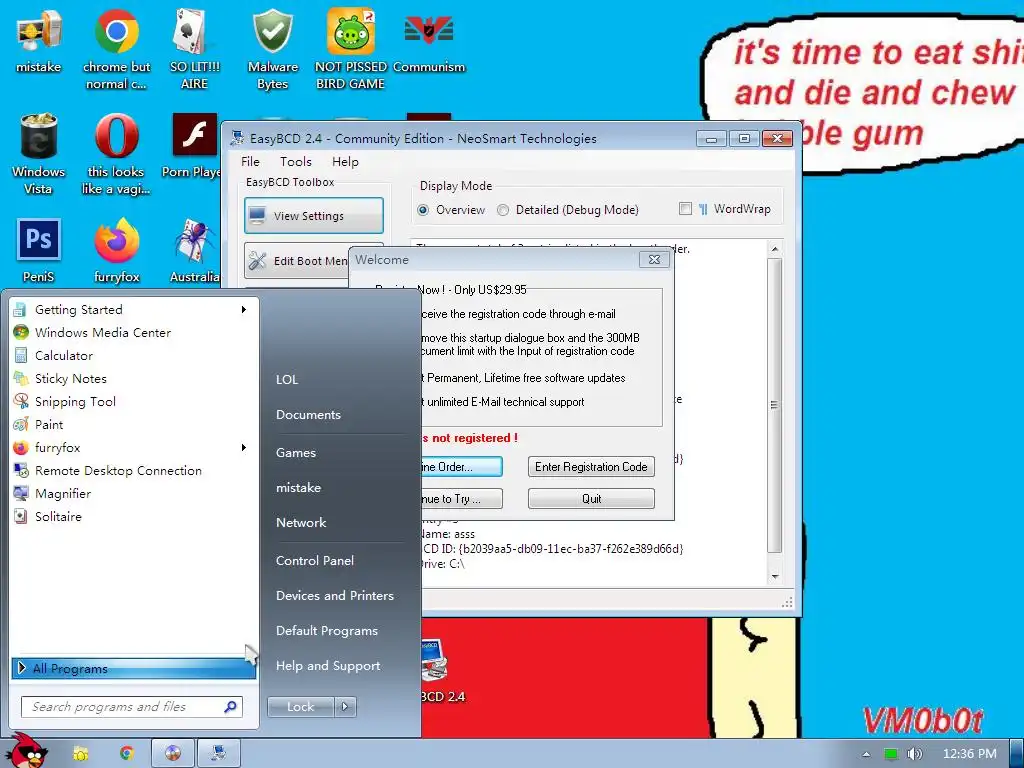Switch to EasyBCD taskbar button
This screenshot has height=768, width=1024.
(219, 754)
